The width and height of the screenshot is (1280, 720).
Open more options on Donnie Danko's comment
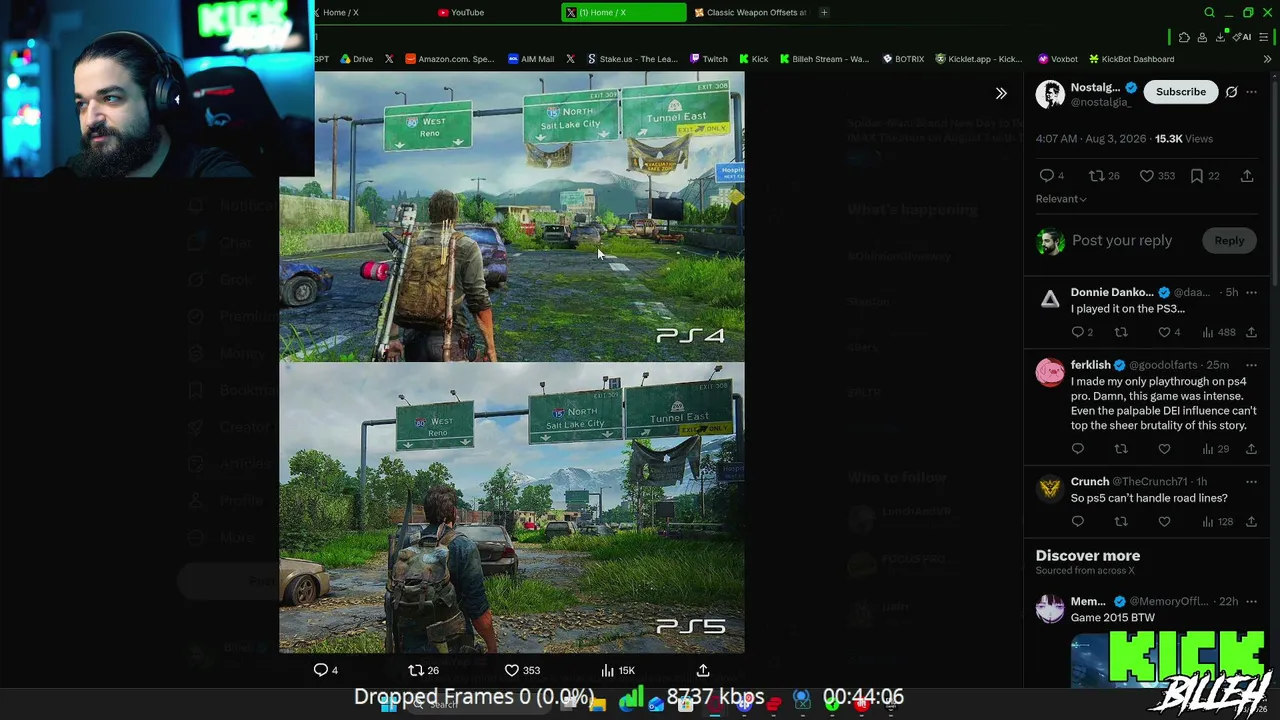(x=1251, y=293)
